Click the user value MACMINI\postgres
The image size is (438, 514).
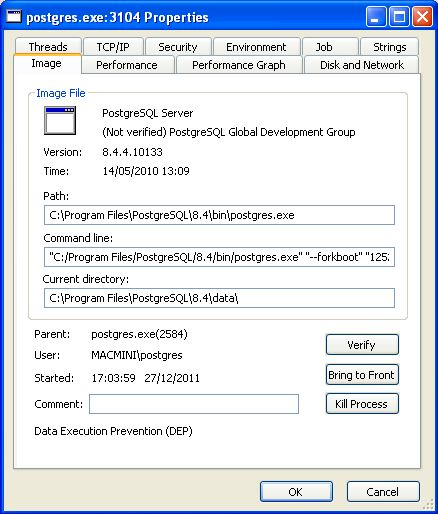tap(137, 355)
